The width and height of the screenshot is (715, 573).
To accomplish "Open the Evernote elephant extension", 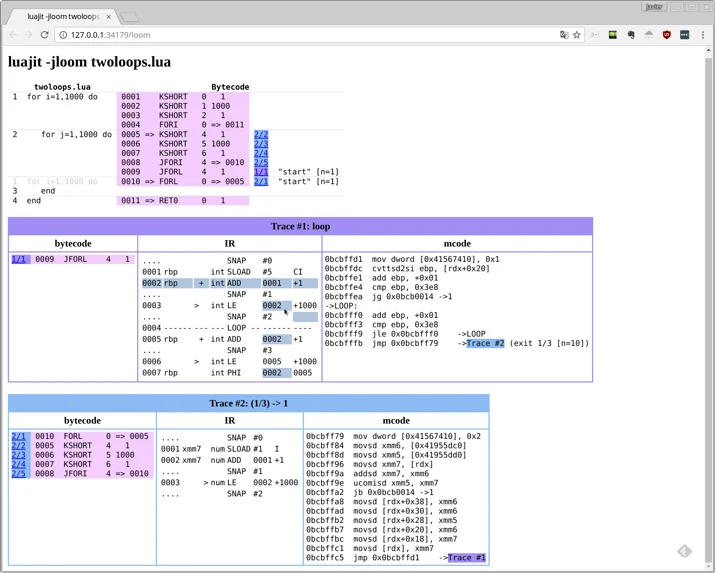I will [631, 35].
